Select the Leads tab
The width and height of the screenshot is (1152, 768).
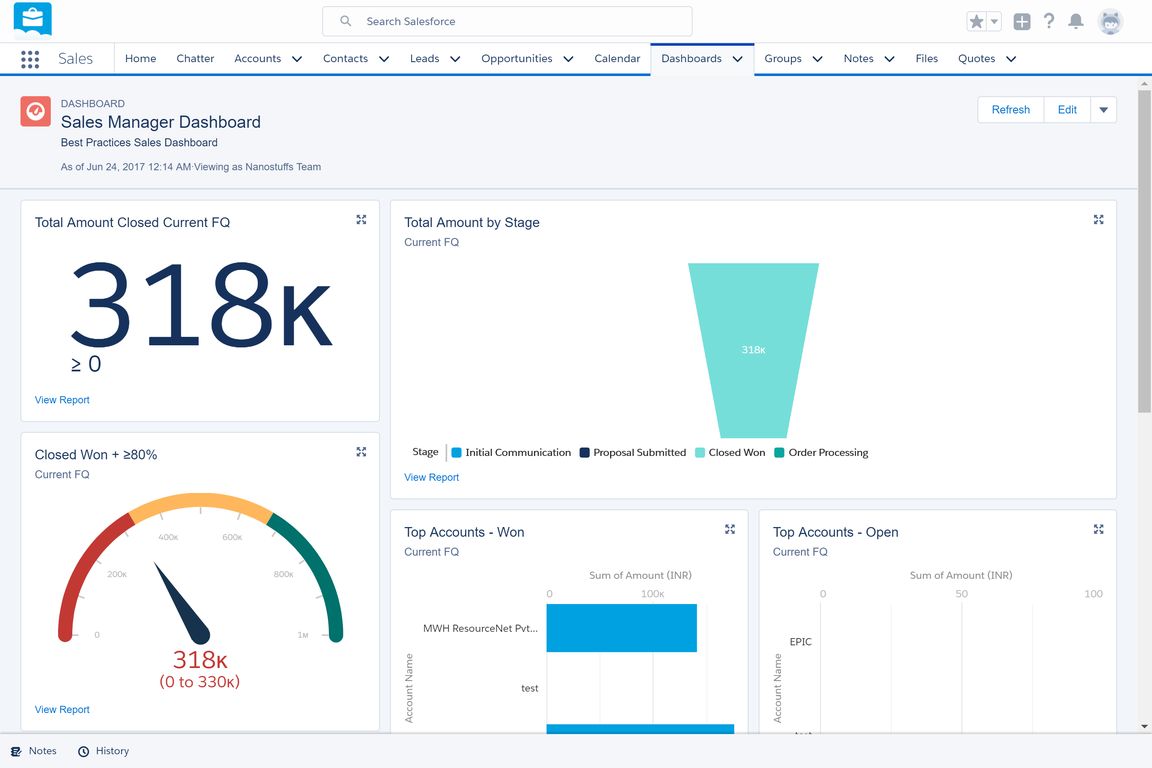(x=425, y=59)
